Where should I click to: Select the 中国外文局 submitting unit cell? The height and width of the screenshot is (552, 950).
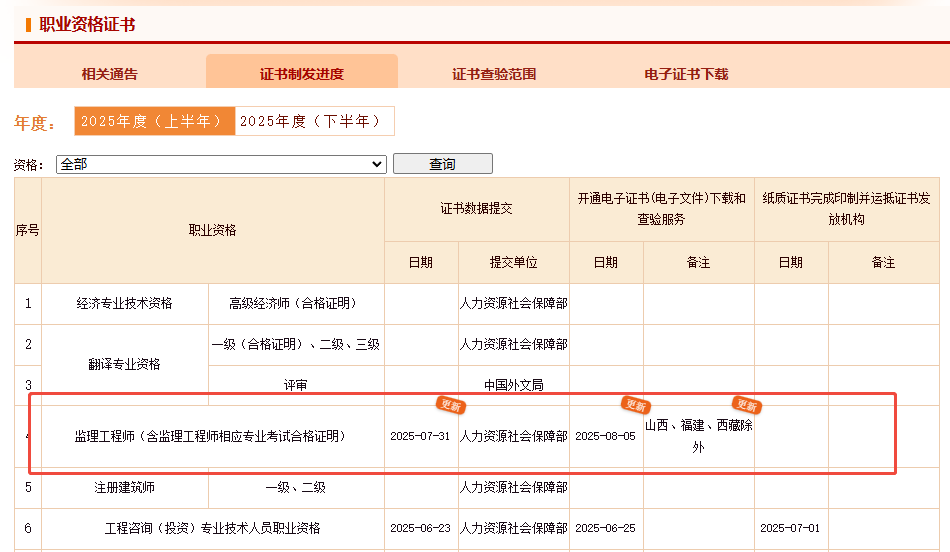[513, 384]
